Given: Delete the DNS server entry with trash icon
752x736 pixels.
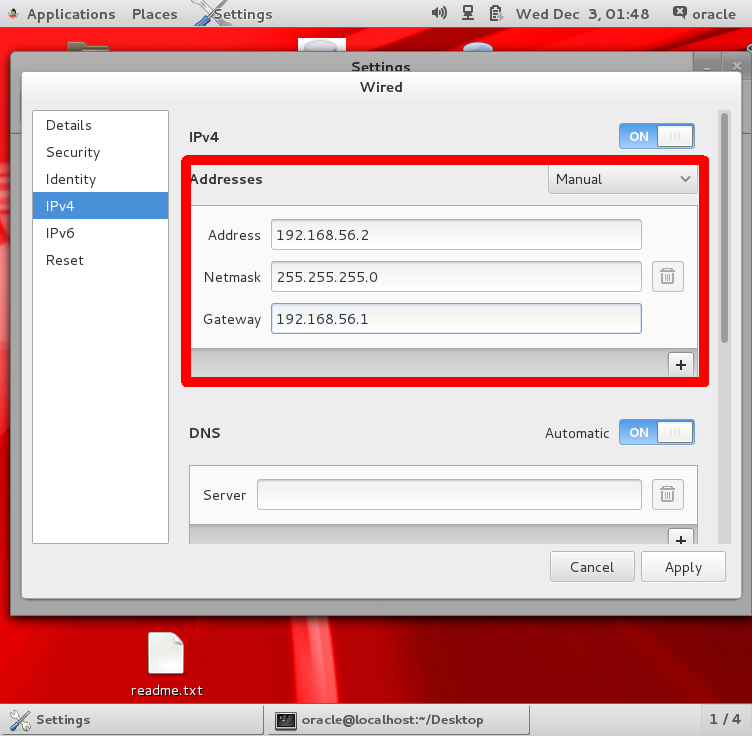Looking at the screenshot, I should point(667,494).
